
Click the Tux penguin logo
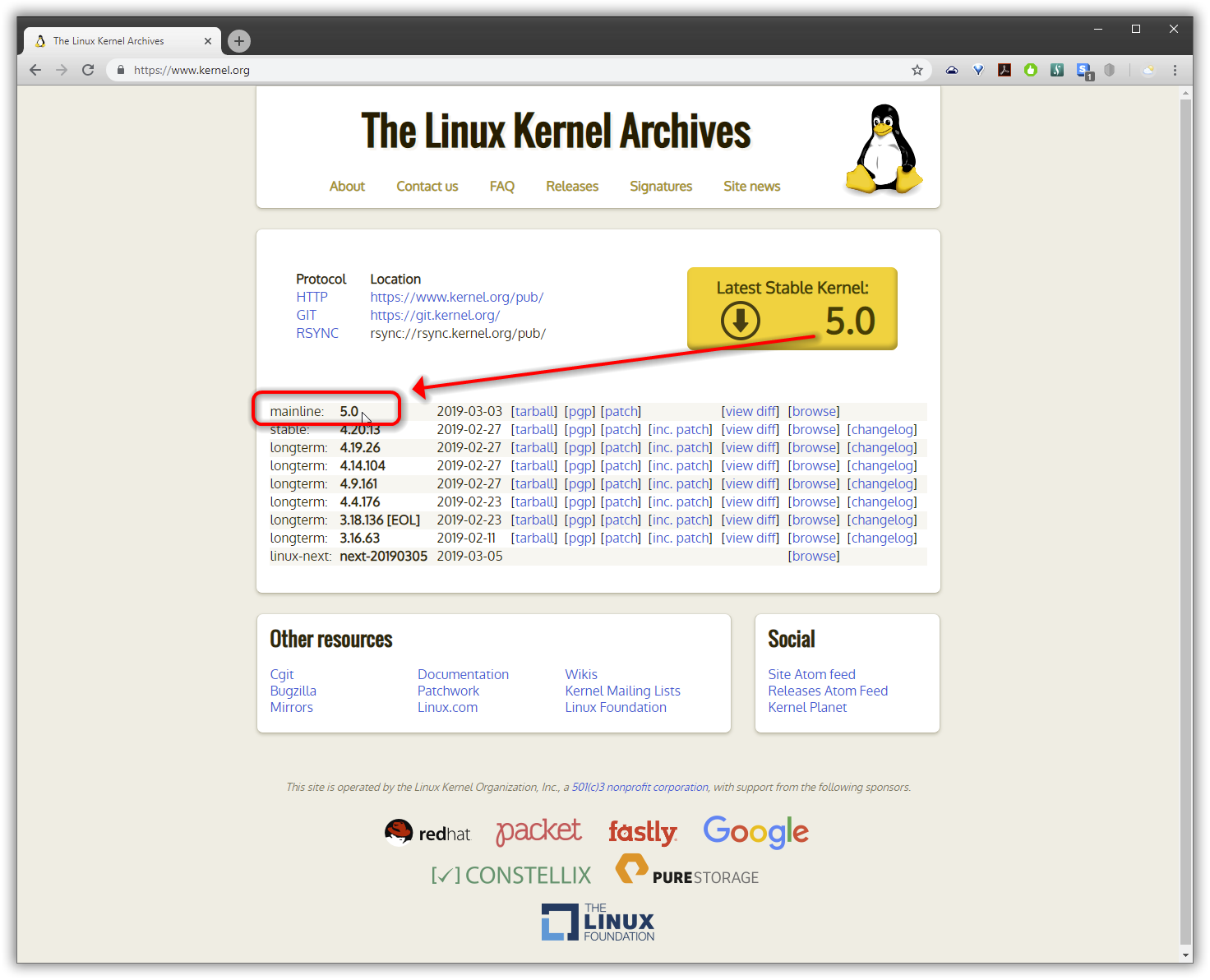884,149
